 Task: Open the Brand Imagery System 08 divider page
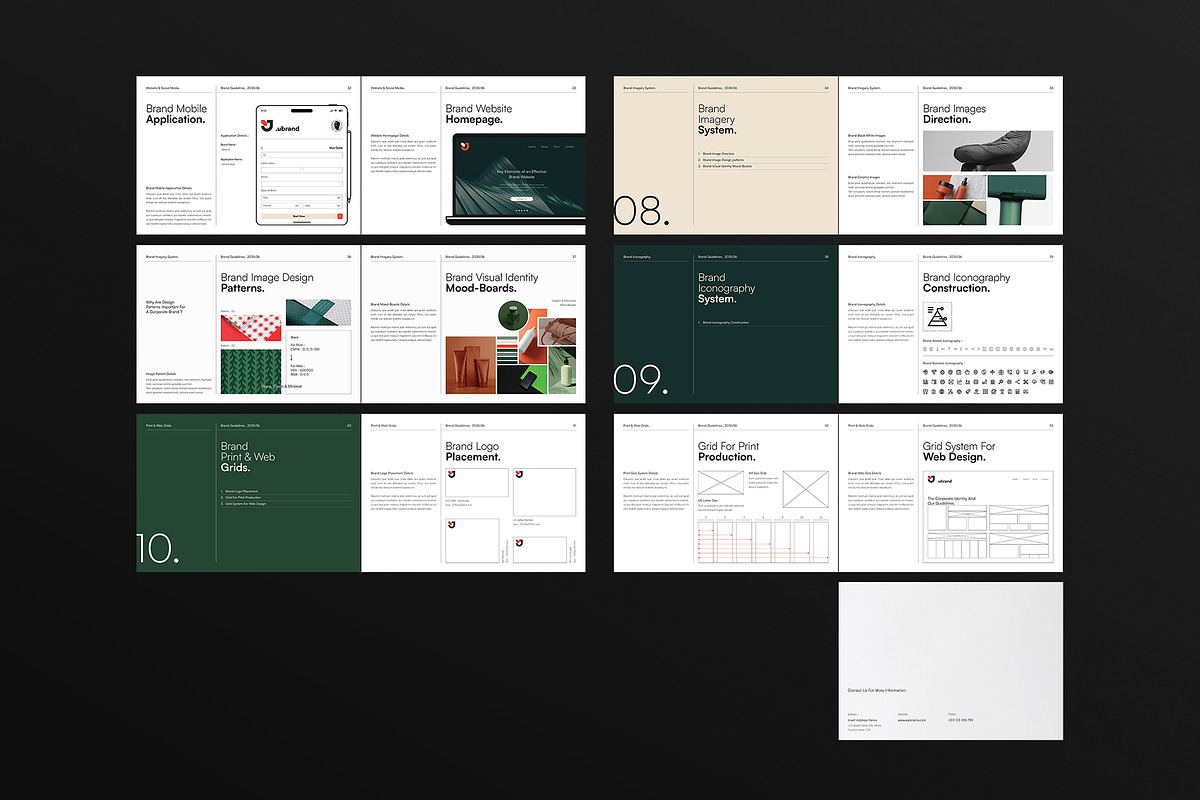pyautogui.click(x=726, y=156)
